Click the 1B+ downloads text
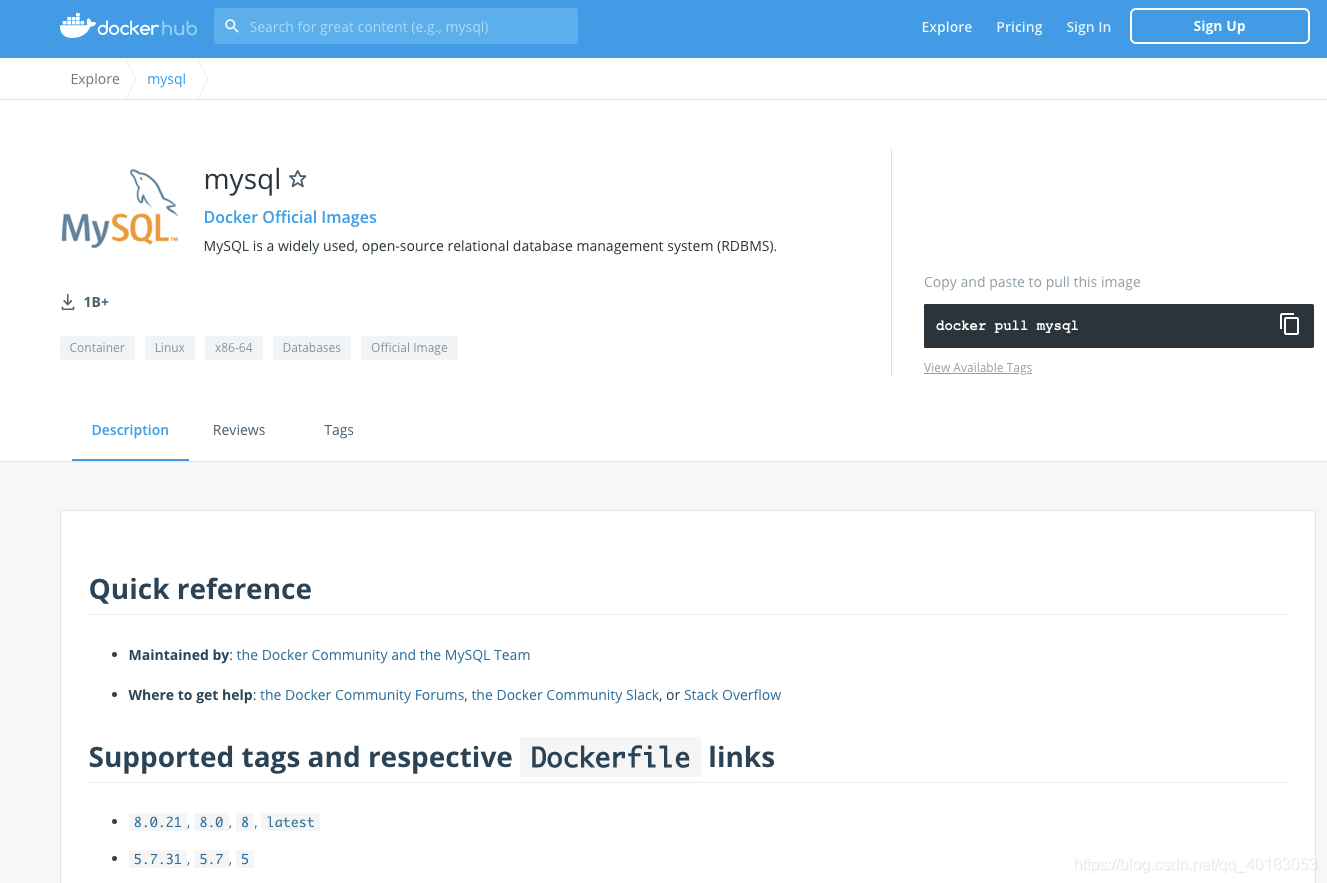 click(96, 302)
